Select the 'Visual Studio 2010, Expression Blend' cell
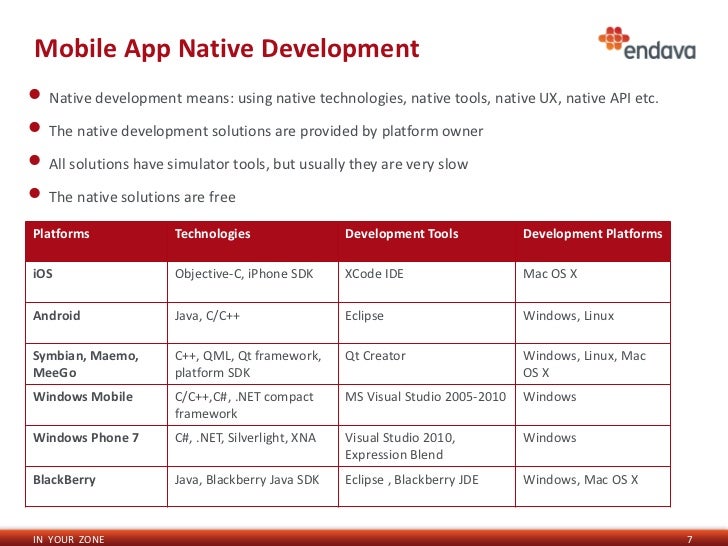Screen dimensions: 728x546 pos(427,446)
